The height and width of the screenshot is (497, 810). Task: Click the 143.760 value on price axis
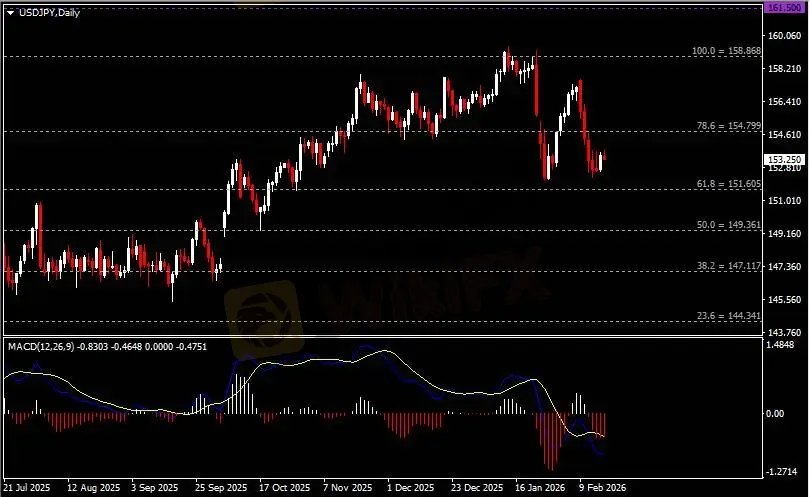(783, 332)
